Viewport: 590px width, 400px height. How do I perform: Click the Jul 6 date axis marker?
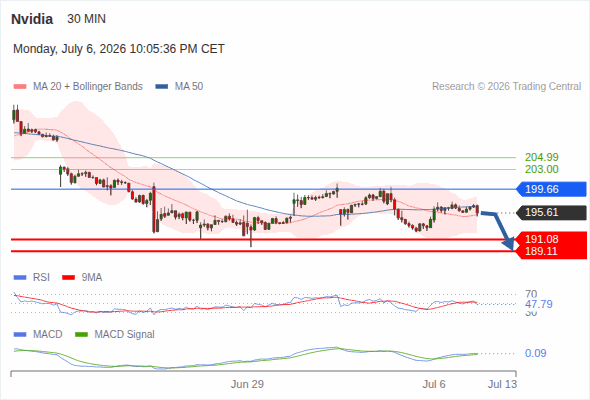(433, 384)
